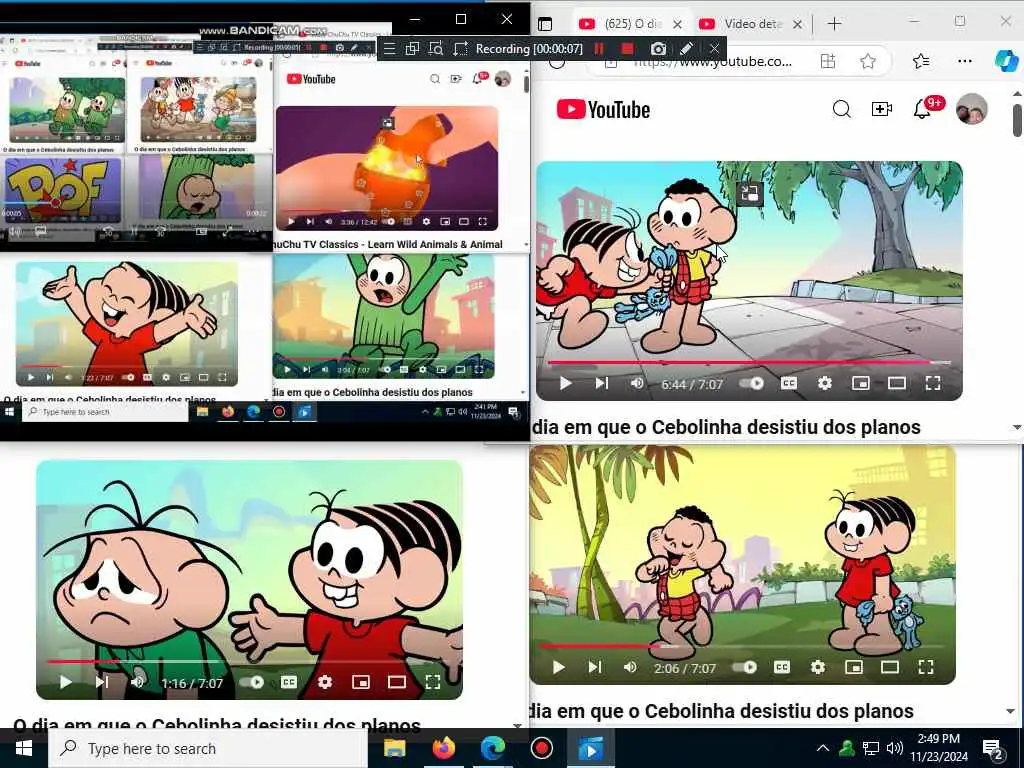1024x768 pixels.
Task: Play the video at 6:44 / 7:07
Action: 566,383
